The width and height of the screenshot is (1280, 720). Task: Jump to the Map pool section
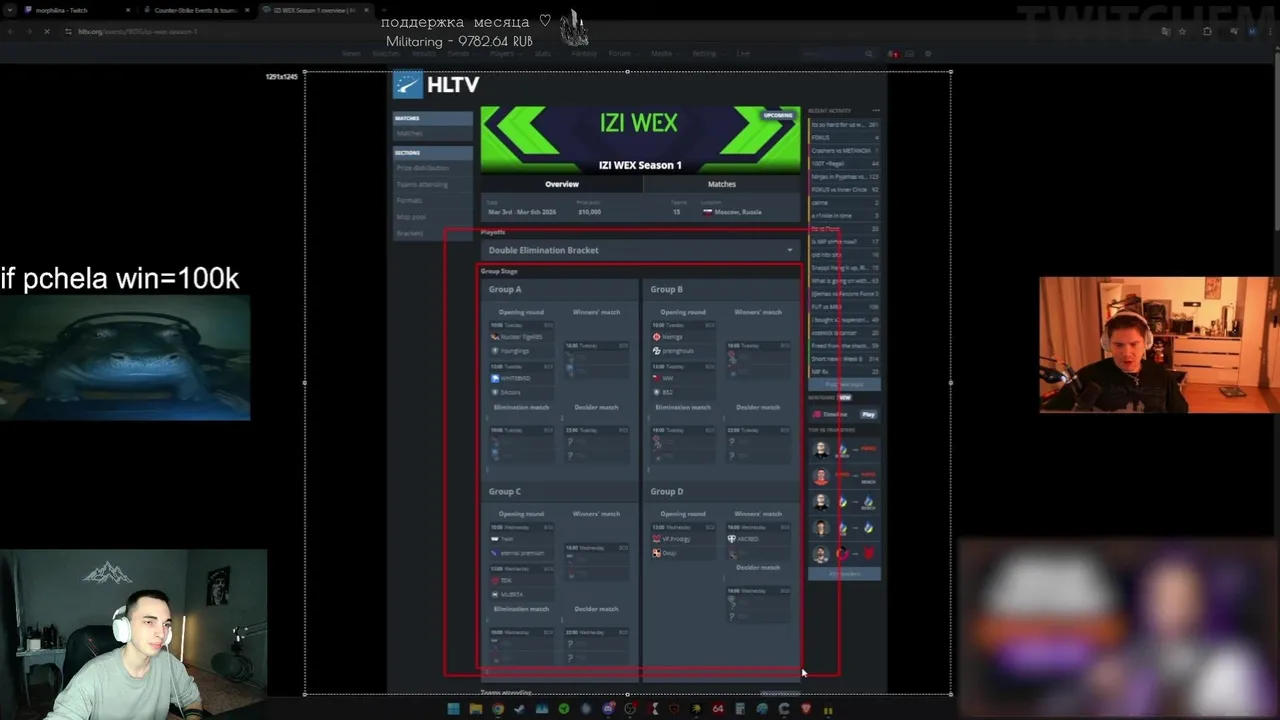(x=432, y=217)
